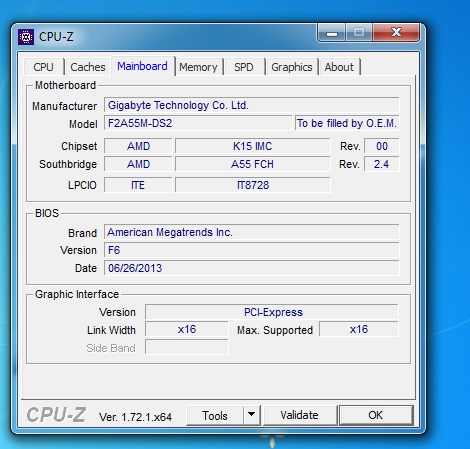
Task: Click the Chipset vendor AMD field
Action: [138, 146]
